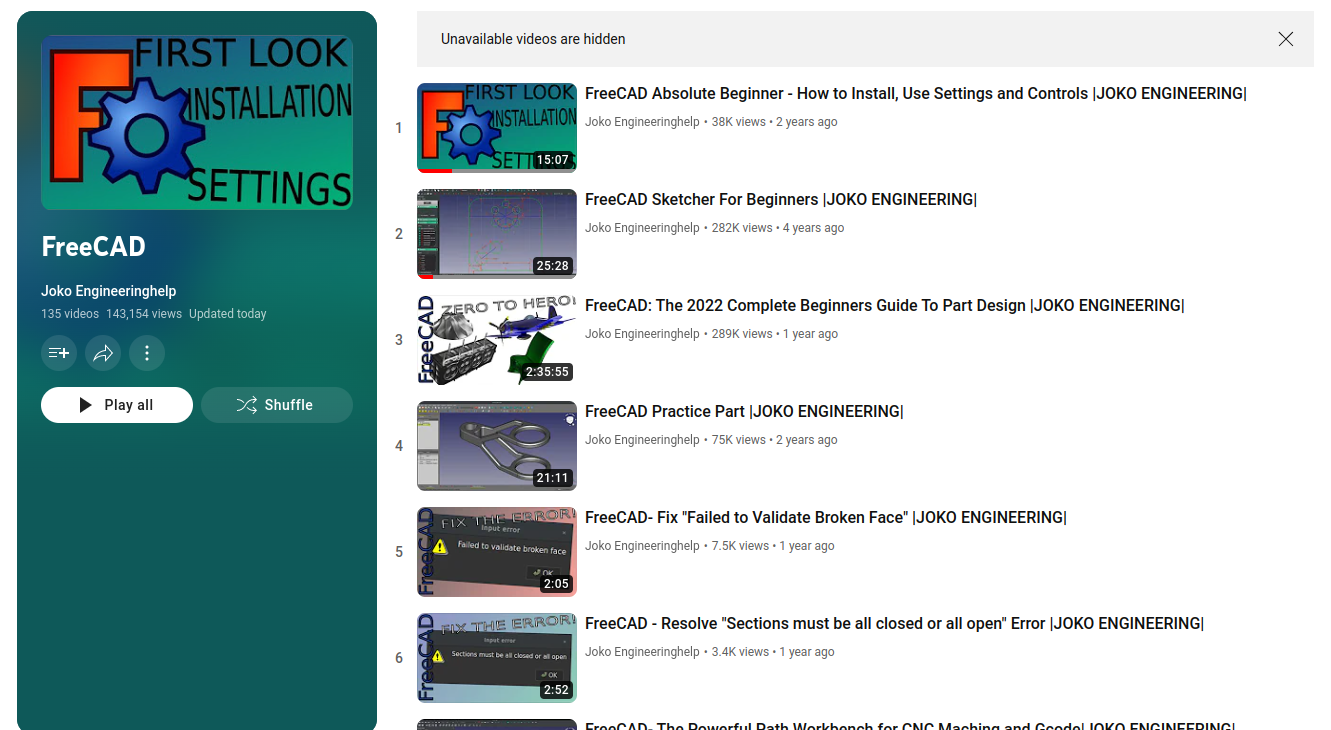Click channel name under Failed to Validate video

(642, 546)
